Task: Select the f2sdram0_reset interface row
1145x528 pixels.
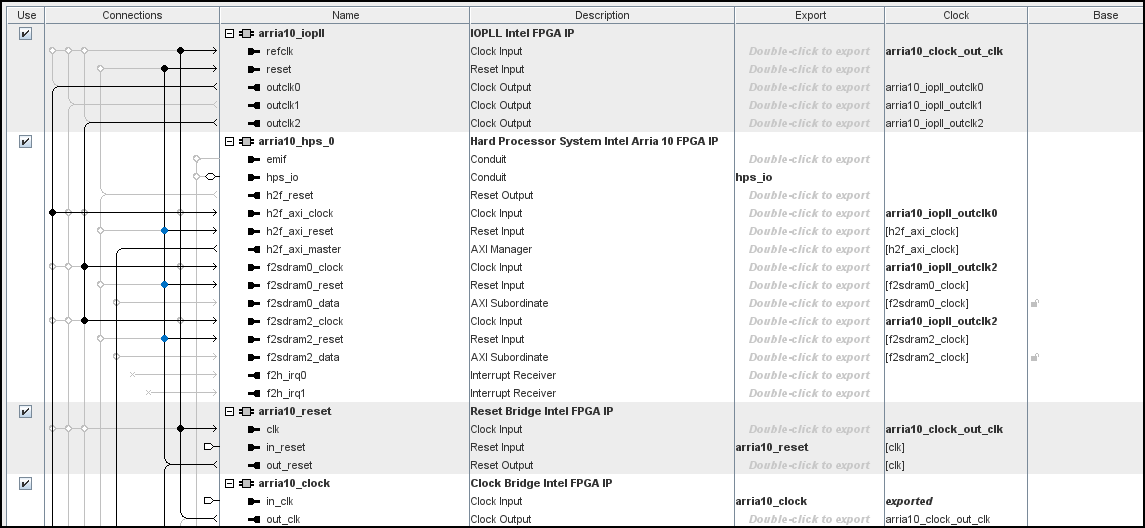Action: coord(305,286)
